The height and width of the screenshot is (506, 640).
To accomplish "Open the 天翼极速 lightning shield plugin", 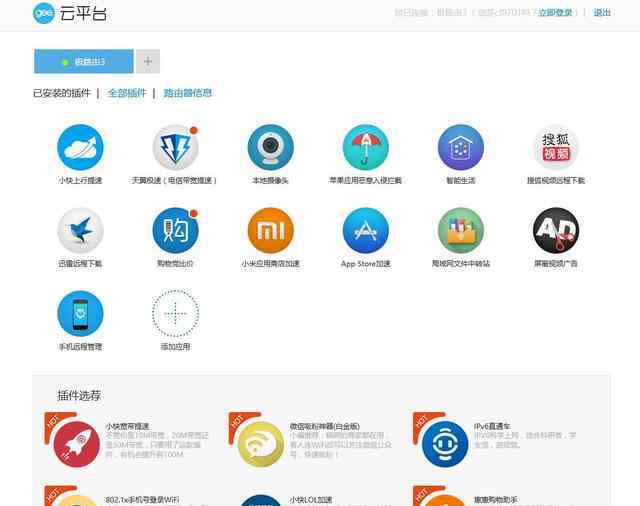I will click(x=176, y=147).
